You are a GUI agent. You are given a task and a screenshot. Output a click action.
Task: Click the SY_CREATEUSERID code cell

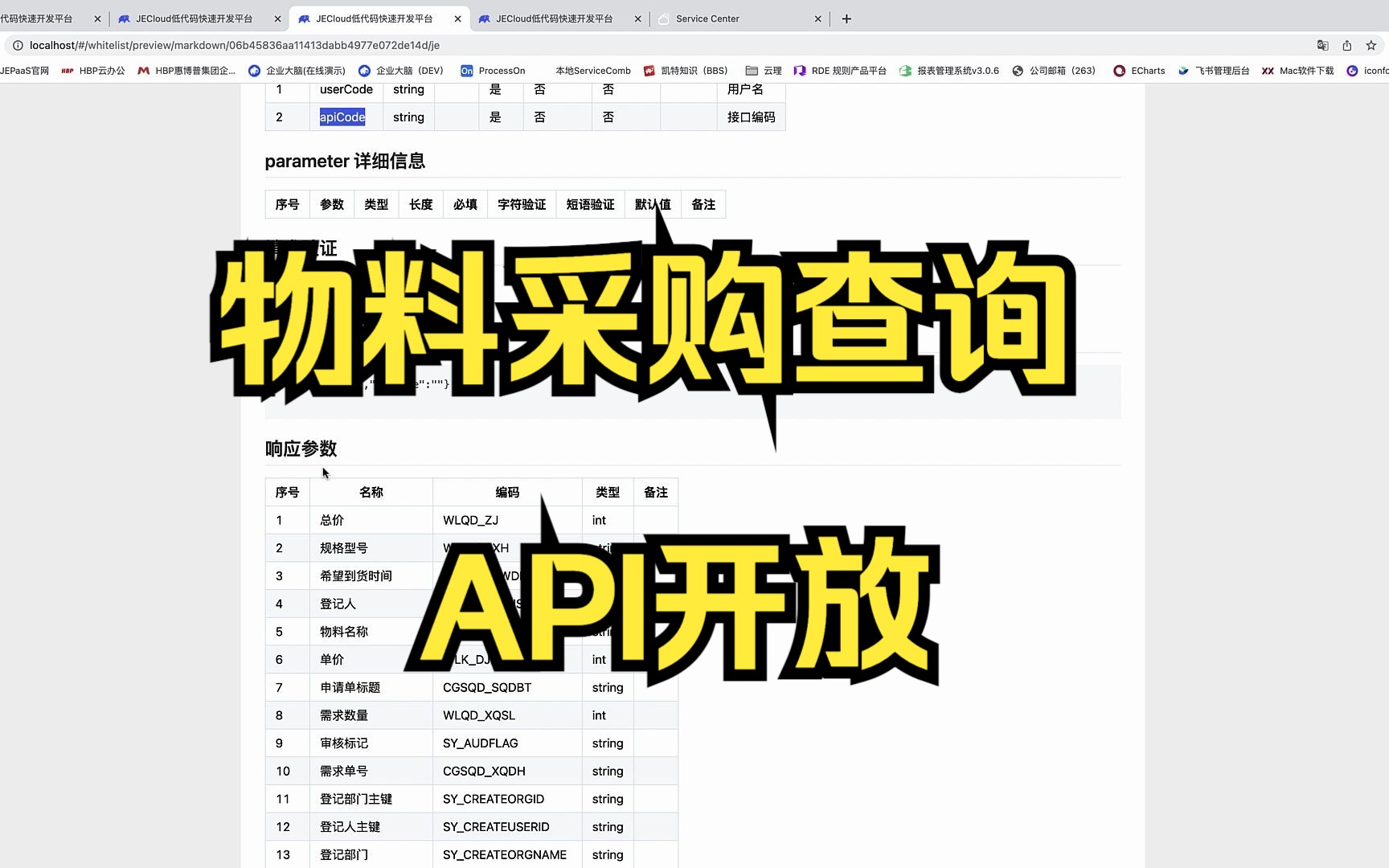(507, 827)
